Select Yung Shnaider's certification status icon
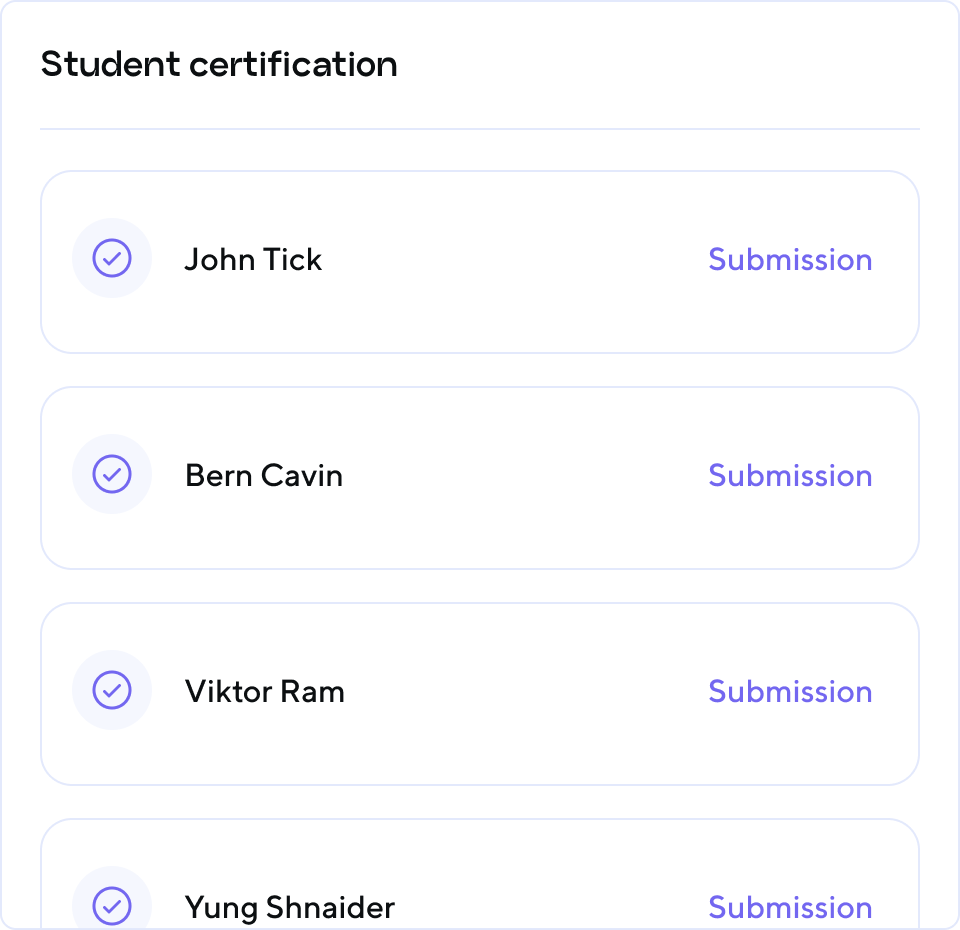Image resolution: width=960 pixels, height=930 pixels. 112,906
